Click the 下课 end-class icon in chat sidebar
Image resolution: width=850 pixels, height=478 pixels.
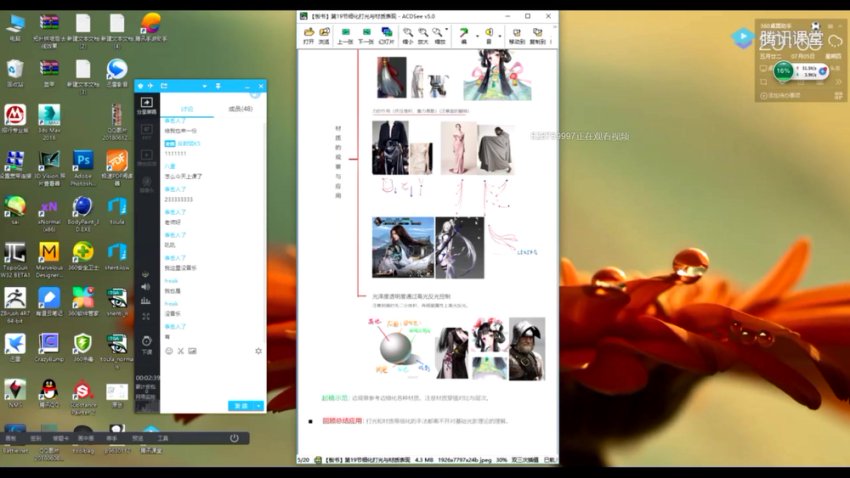tap(147, 345)
